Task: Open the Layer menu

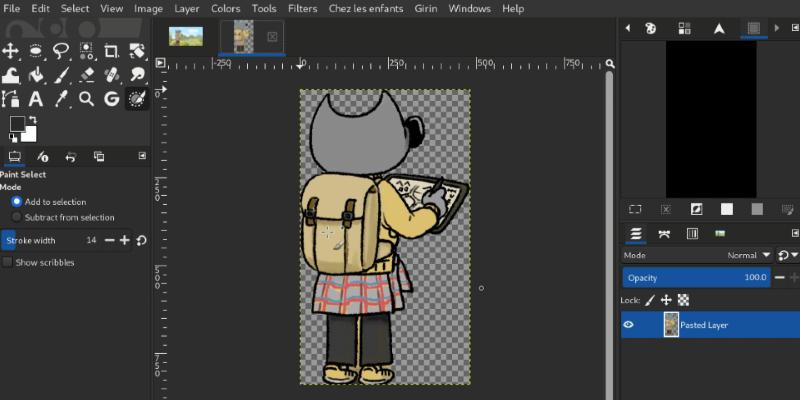Action: (x=187, y=9)
